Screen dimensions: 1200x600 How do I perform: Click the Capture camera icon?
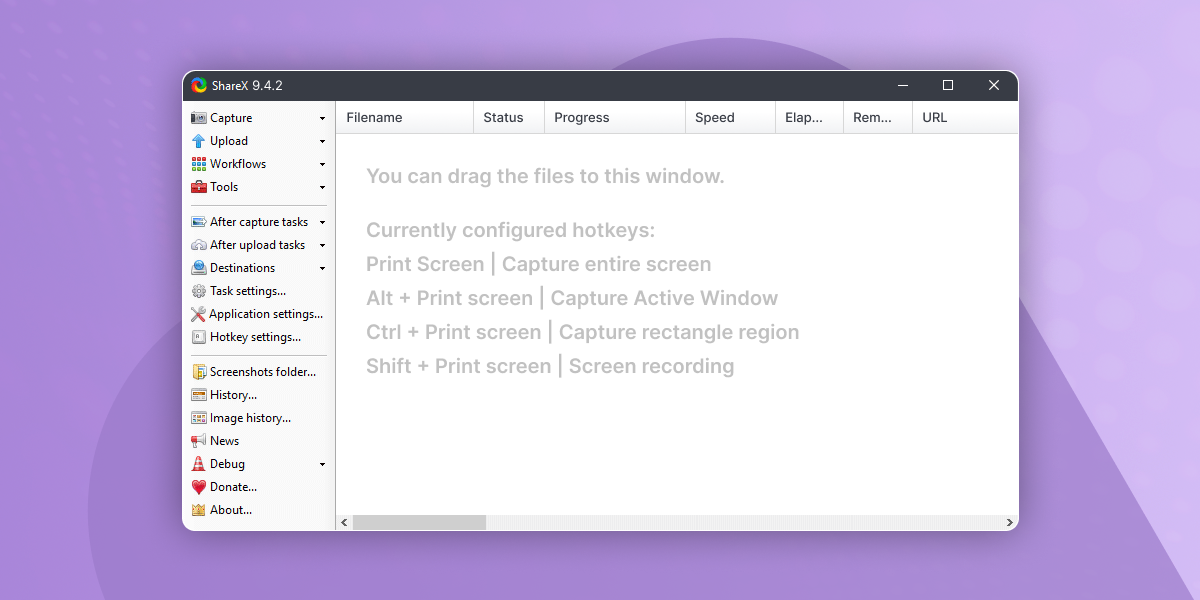(x=199, y=118)
